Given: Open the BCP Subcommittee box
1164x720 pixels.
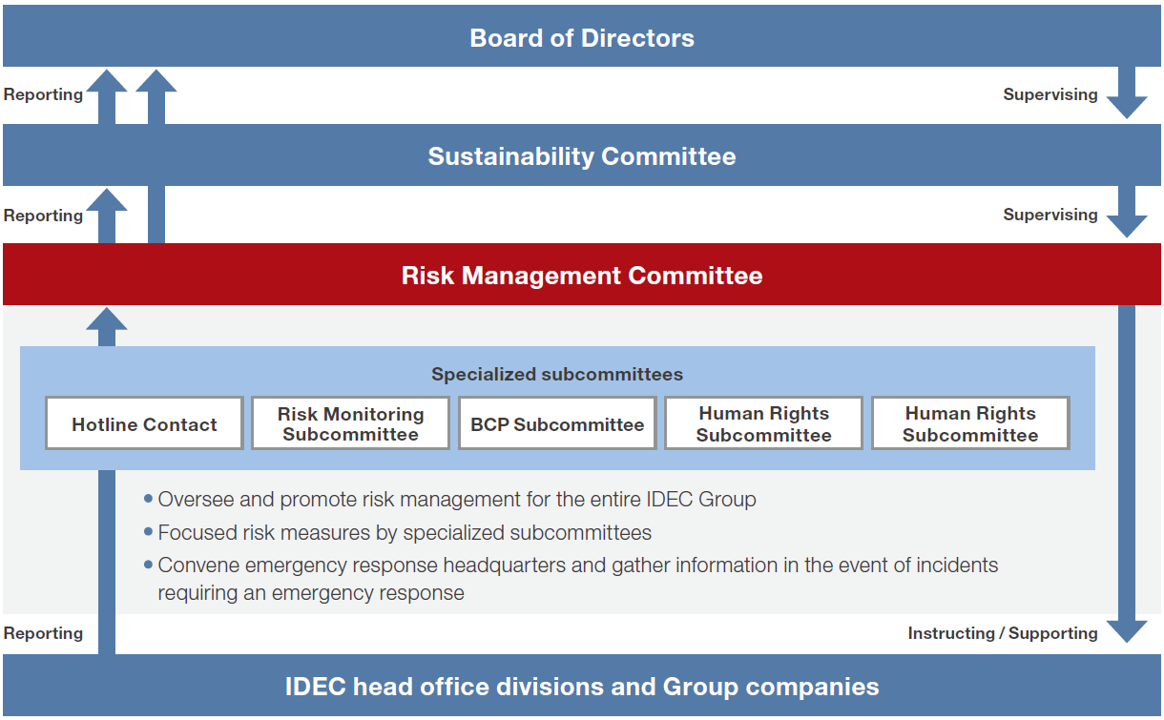Looking at the screenshot, I should tap(557, 424).
